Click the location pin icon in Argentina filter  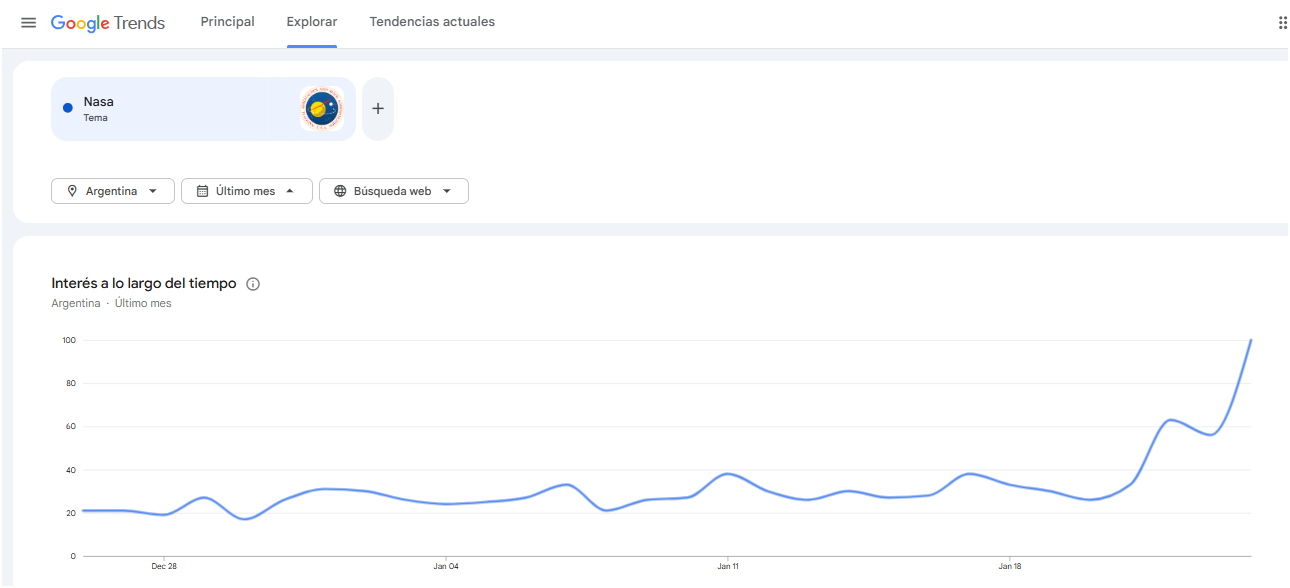click(x=72, y=191)
